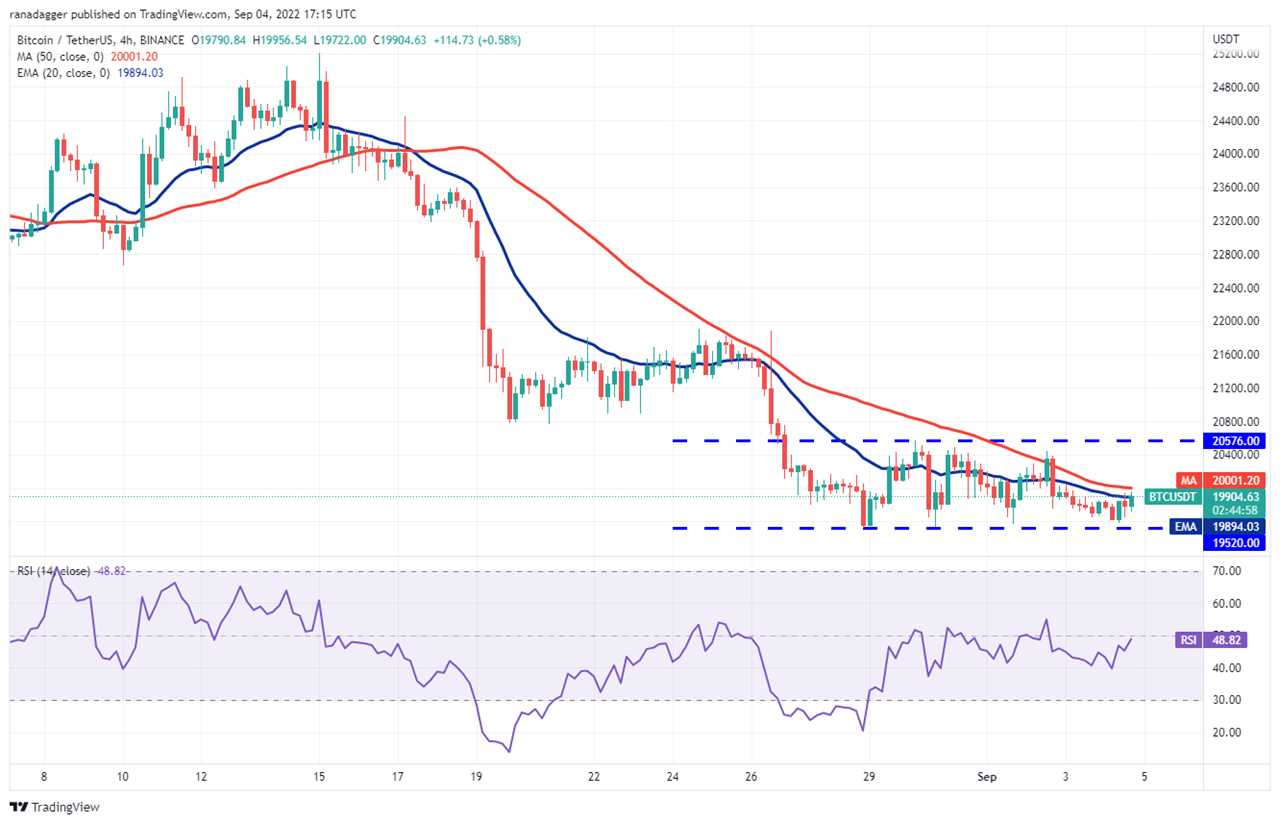Click the 20800.00 price axis label

point(1238,422)
